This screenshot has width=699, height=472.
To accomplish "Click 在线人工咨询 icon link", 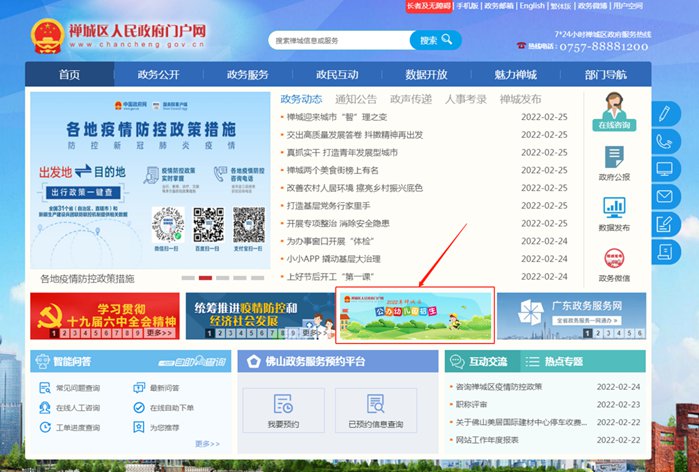I will (x=70, y=407).
